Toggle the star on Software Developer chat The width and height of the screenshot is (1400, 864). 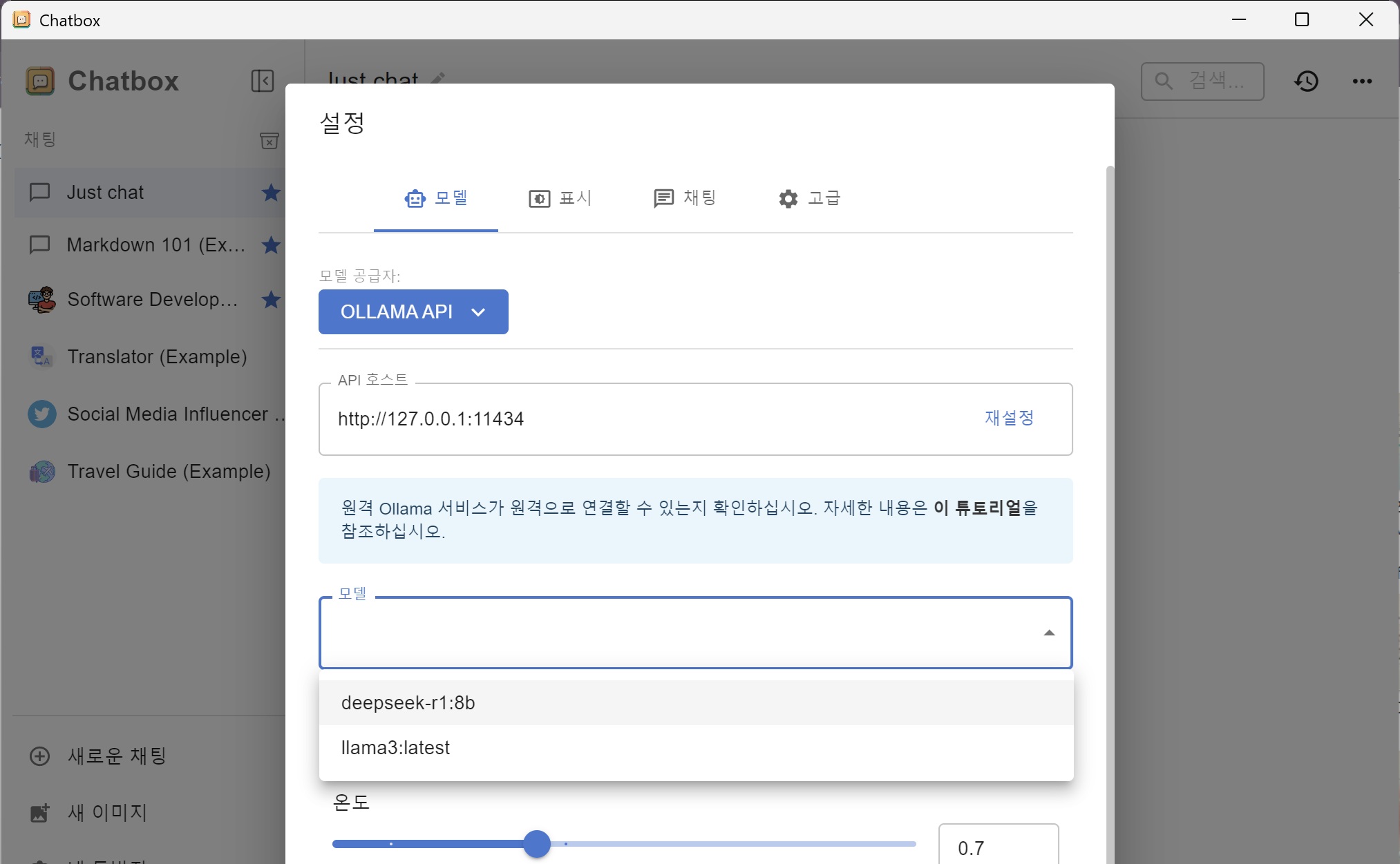click(271, 300)
